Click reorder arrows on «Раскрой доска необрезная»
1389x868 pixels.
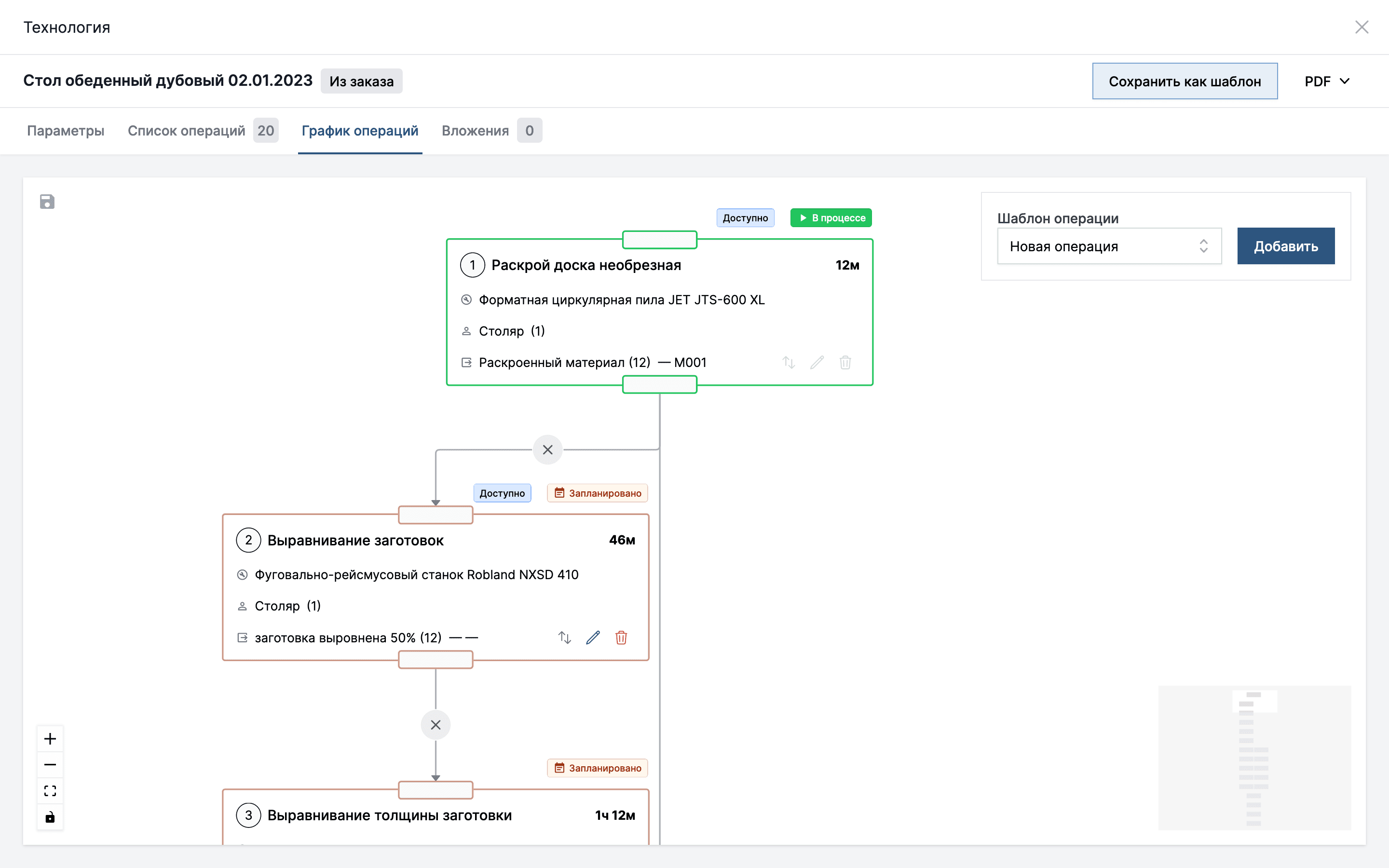[x=789, y=362]
